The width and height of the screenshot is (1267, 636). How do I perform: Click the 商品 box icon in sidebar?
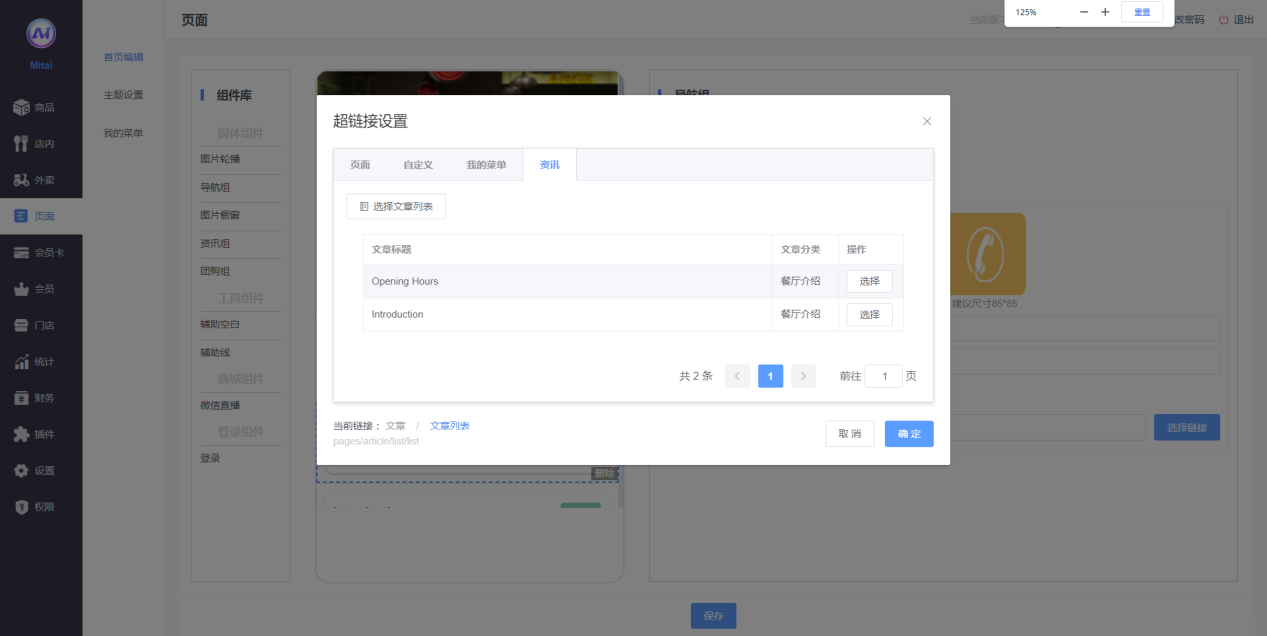21,107
